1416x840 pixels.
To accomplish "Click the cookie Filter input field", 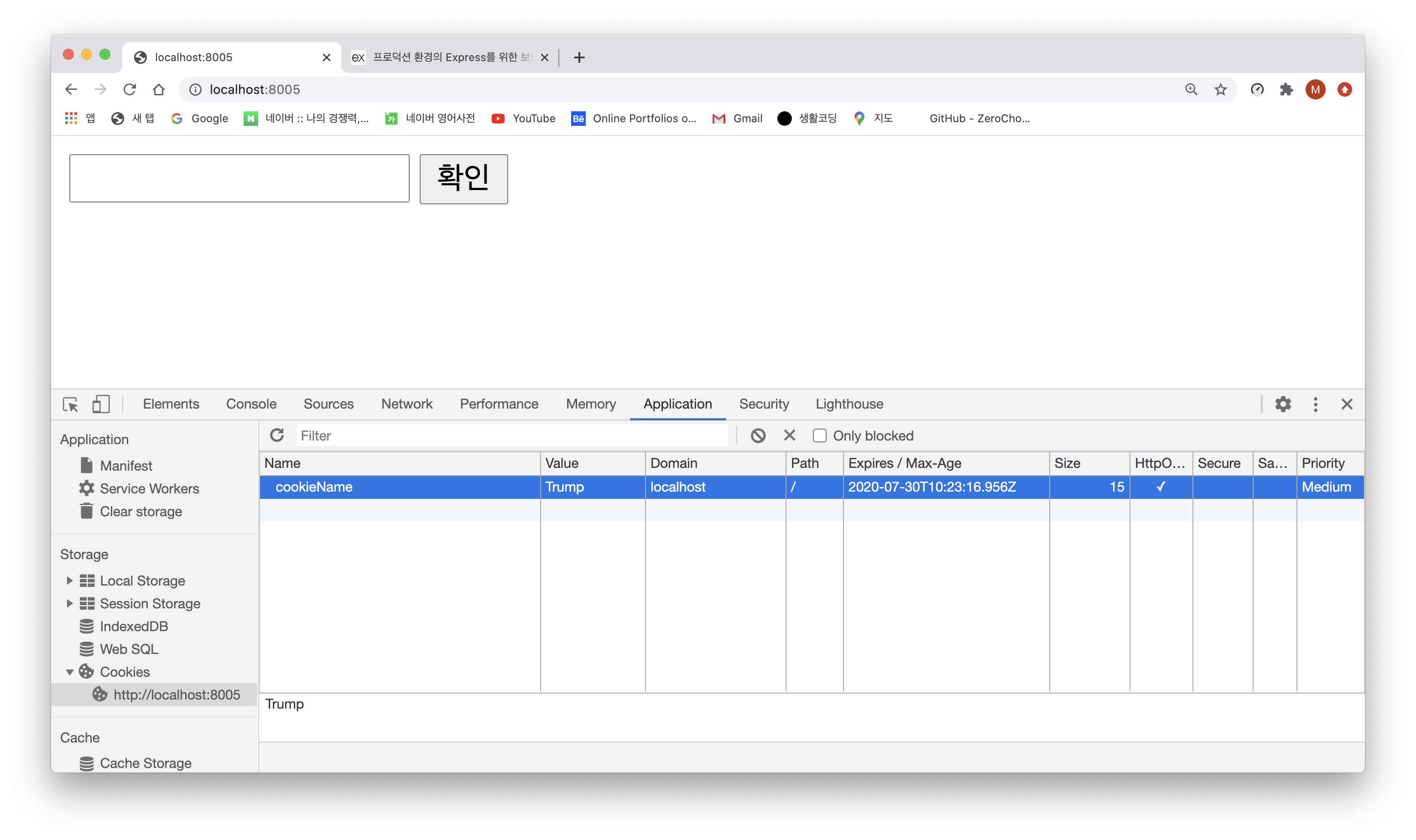I will pyautogui.click(x=511, y=436).
